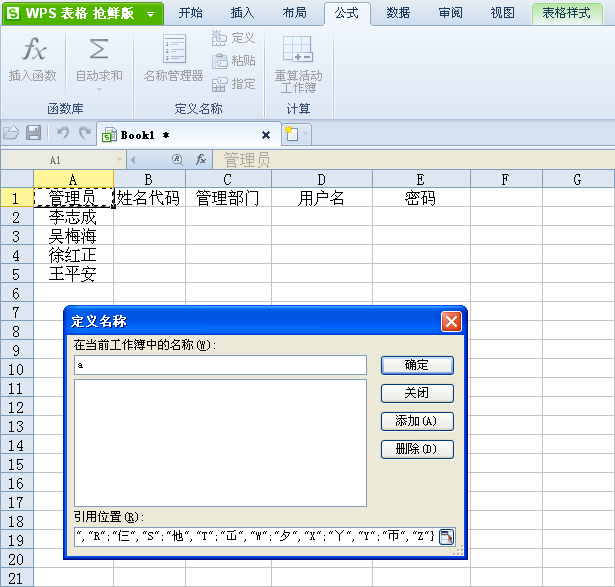
Task: Click the open folder icon in quick toolbar
Action: pyautogui.click(x=12, y=133)
